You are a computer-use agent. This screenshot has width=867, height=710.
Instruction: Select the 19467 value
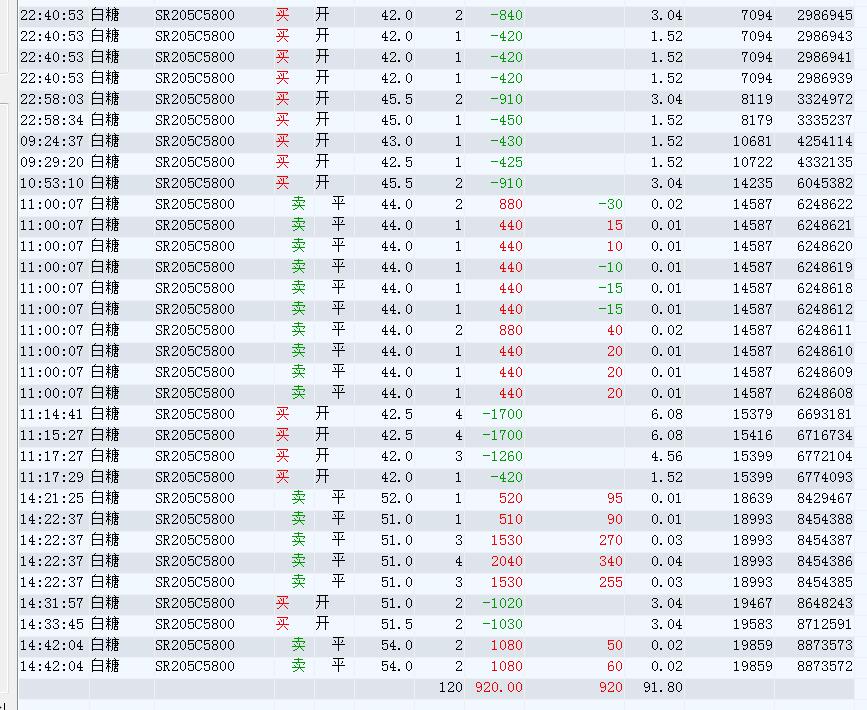click(x=752, y=604)
